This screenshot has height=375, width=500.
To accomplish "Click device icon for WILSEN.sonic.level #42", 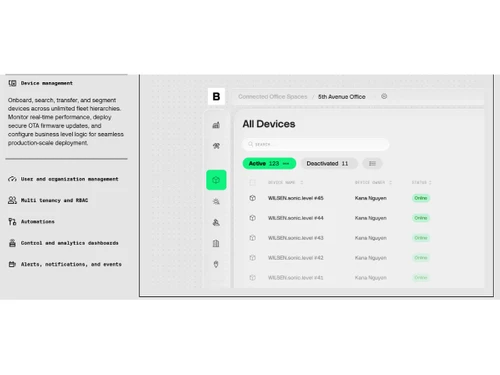I will coord(252,258).
